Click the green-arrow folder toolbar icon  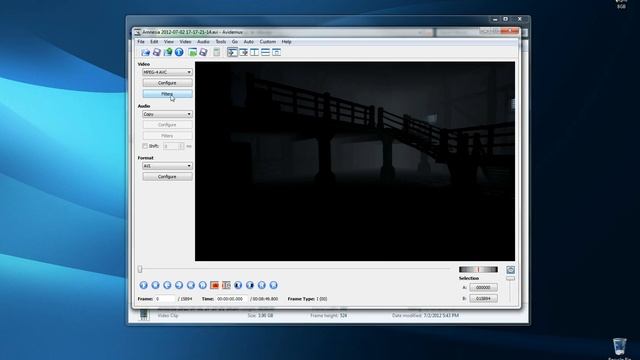coord(168,52)
